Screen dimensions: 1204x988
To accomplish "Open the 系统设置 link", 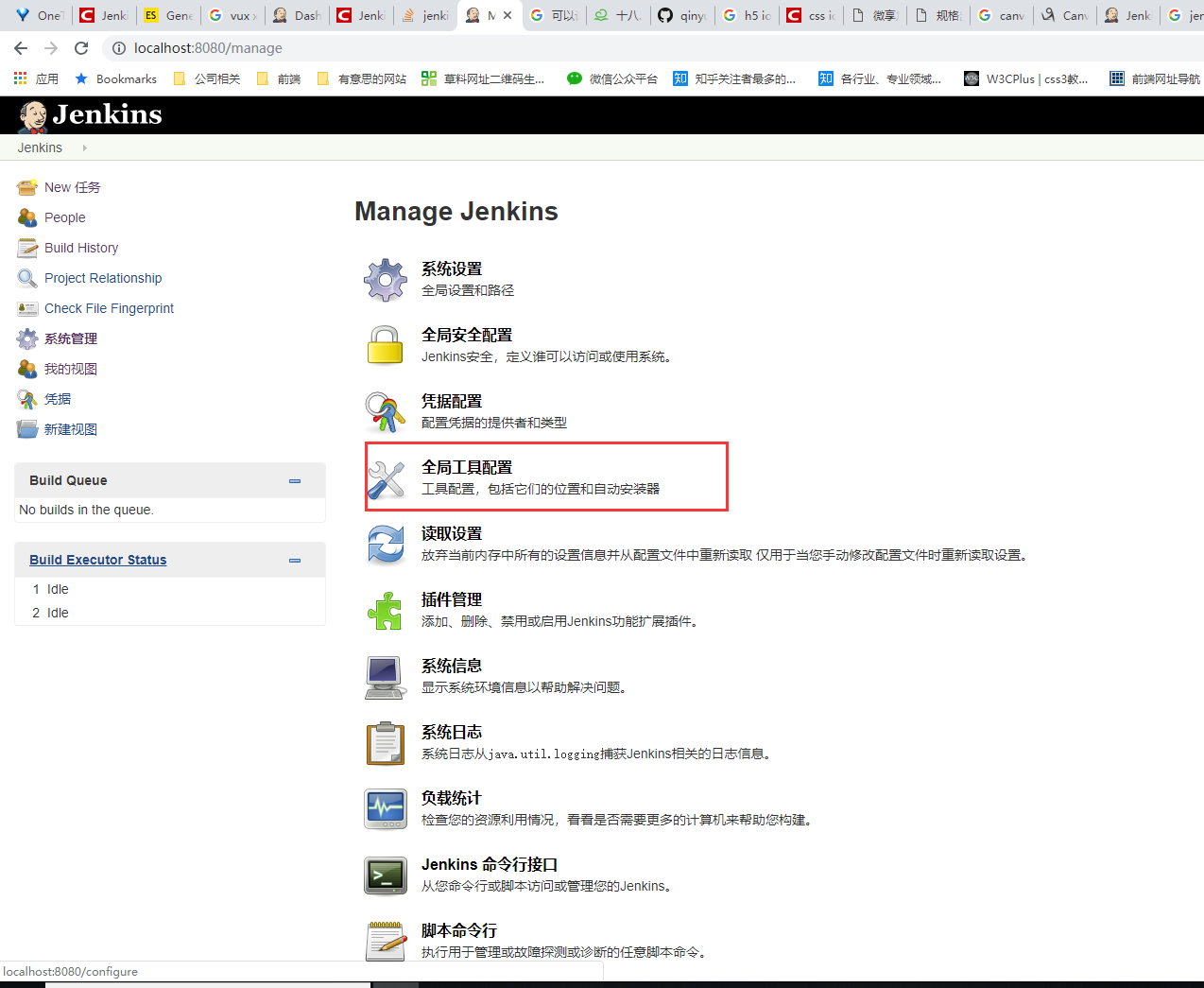I will pos(452,269).
